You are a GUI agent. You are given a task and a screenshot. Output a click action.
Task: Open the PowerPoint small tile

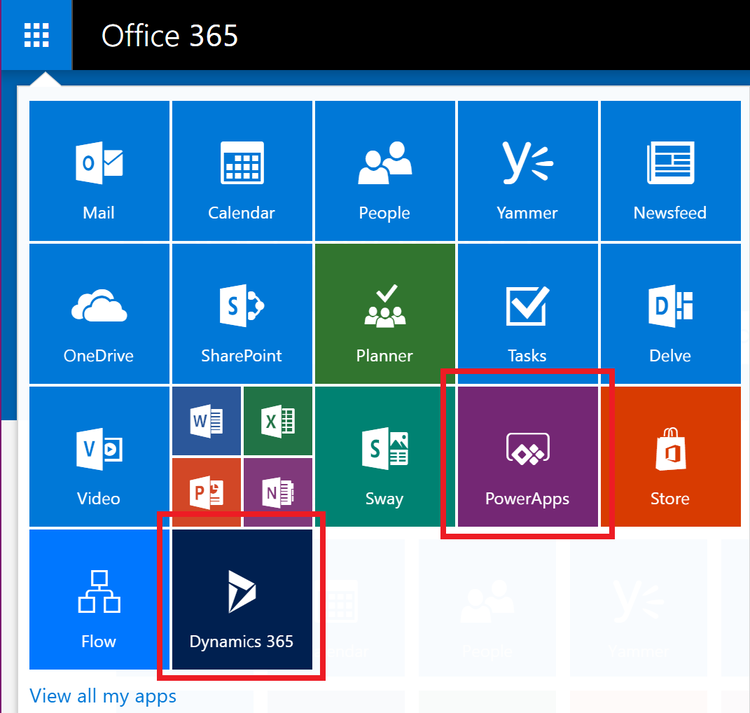(x=207, y=492)
